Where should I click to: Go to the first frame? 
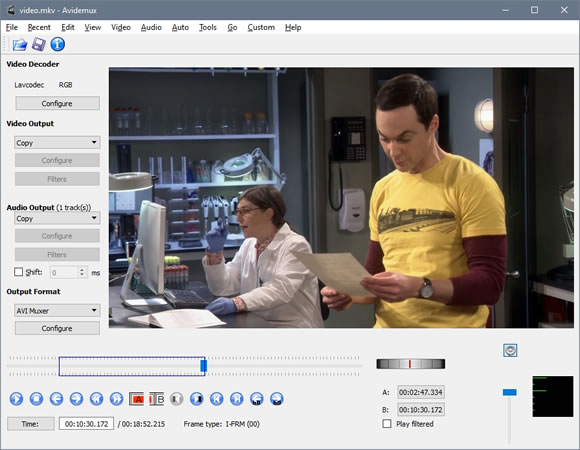[x=216, y=399]
